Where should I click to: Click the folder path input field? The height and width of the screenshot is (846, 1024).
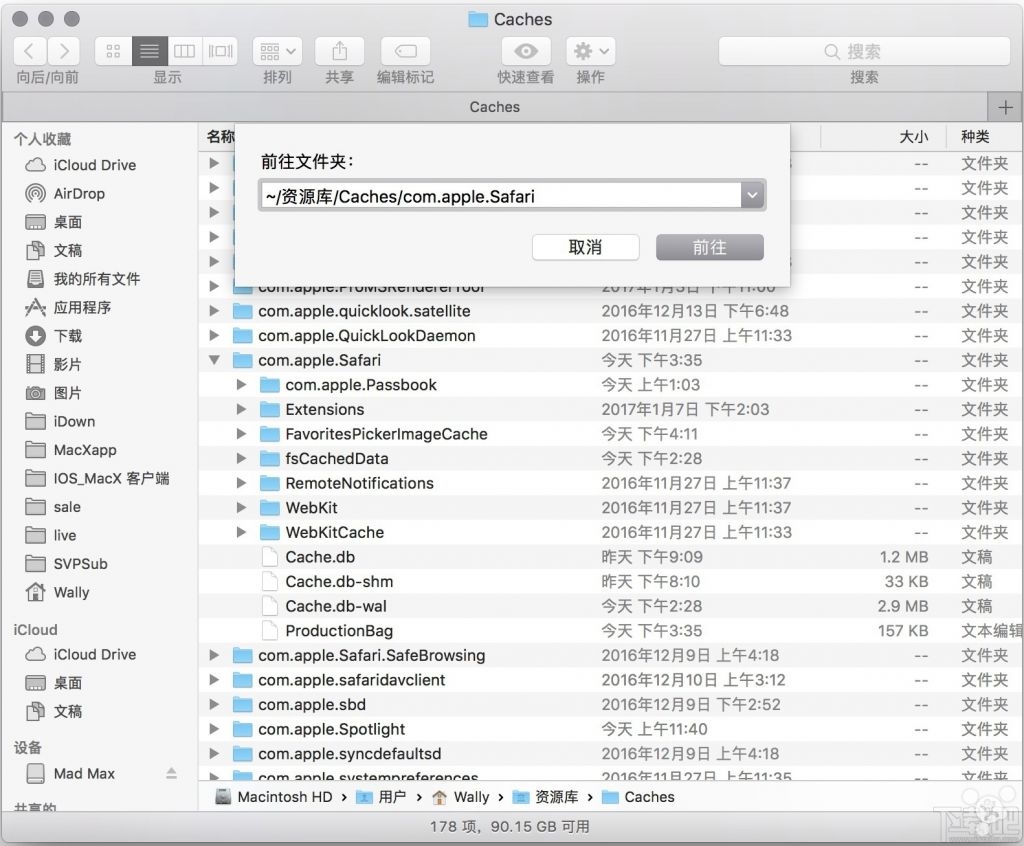pyautogui.click(x=500, y=195)
